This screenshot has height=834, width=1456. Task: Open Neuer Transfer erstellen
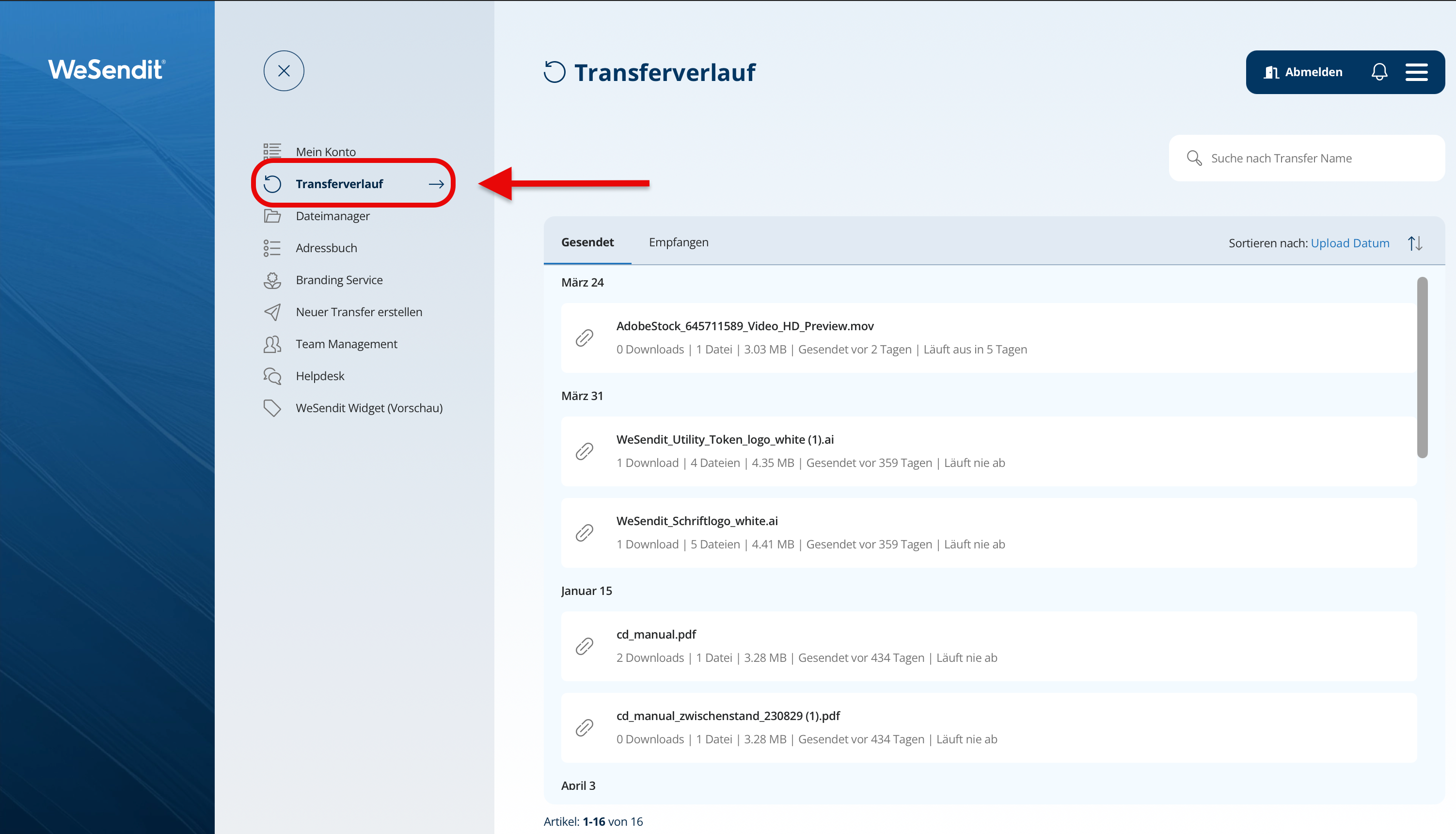pyautogui.click(x=358, y=312)
